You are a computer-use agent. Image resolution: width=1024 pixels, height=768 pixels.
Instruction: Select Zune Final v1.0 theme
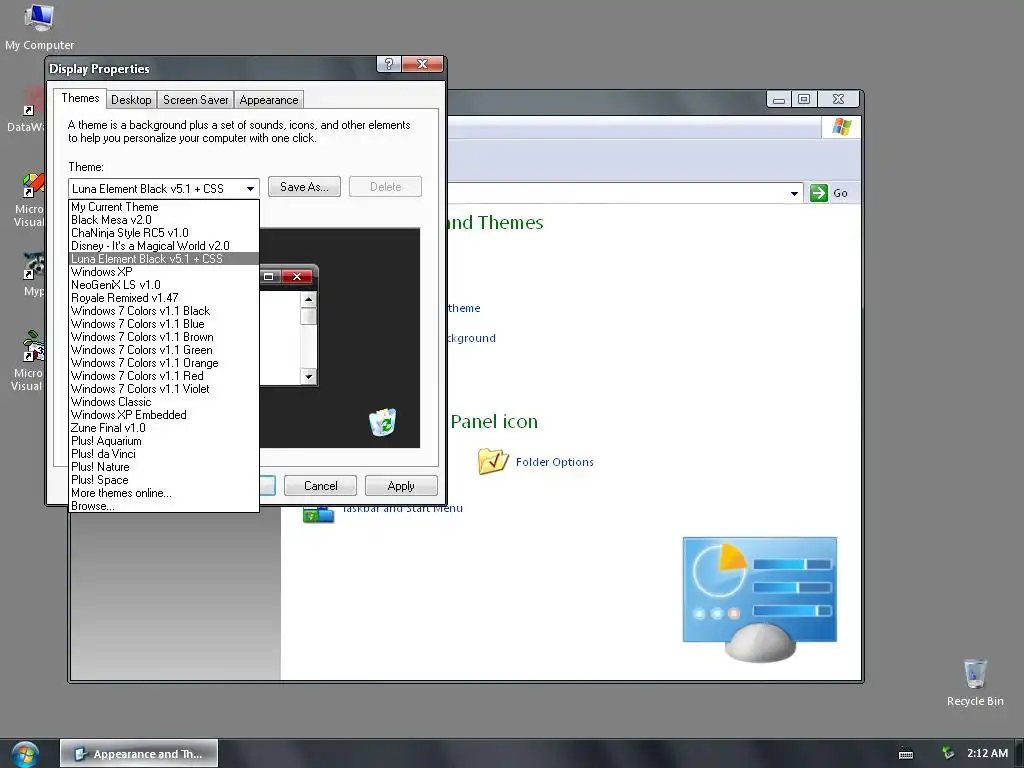(x=164, y=428)
